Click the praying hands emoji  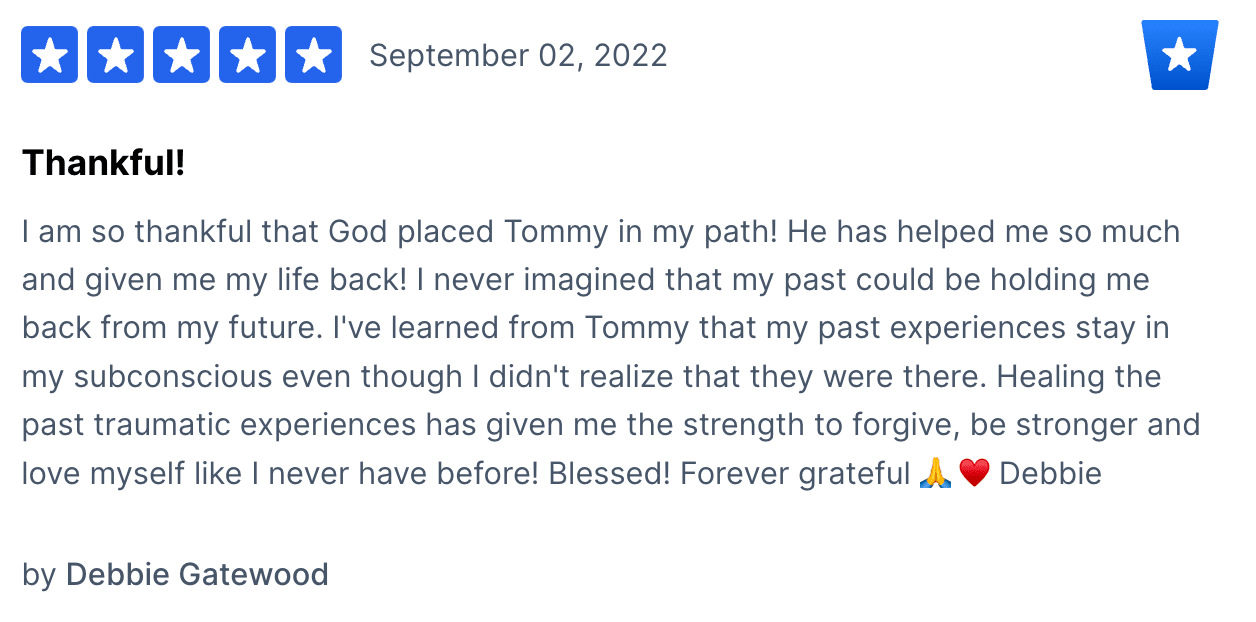pos(934,473)
